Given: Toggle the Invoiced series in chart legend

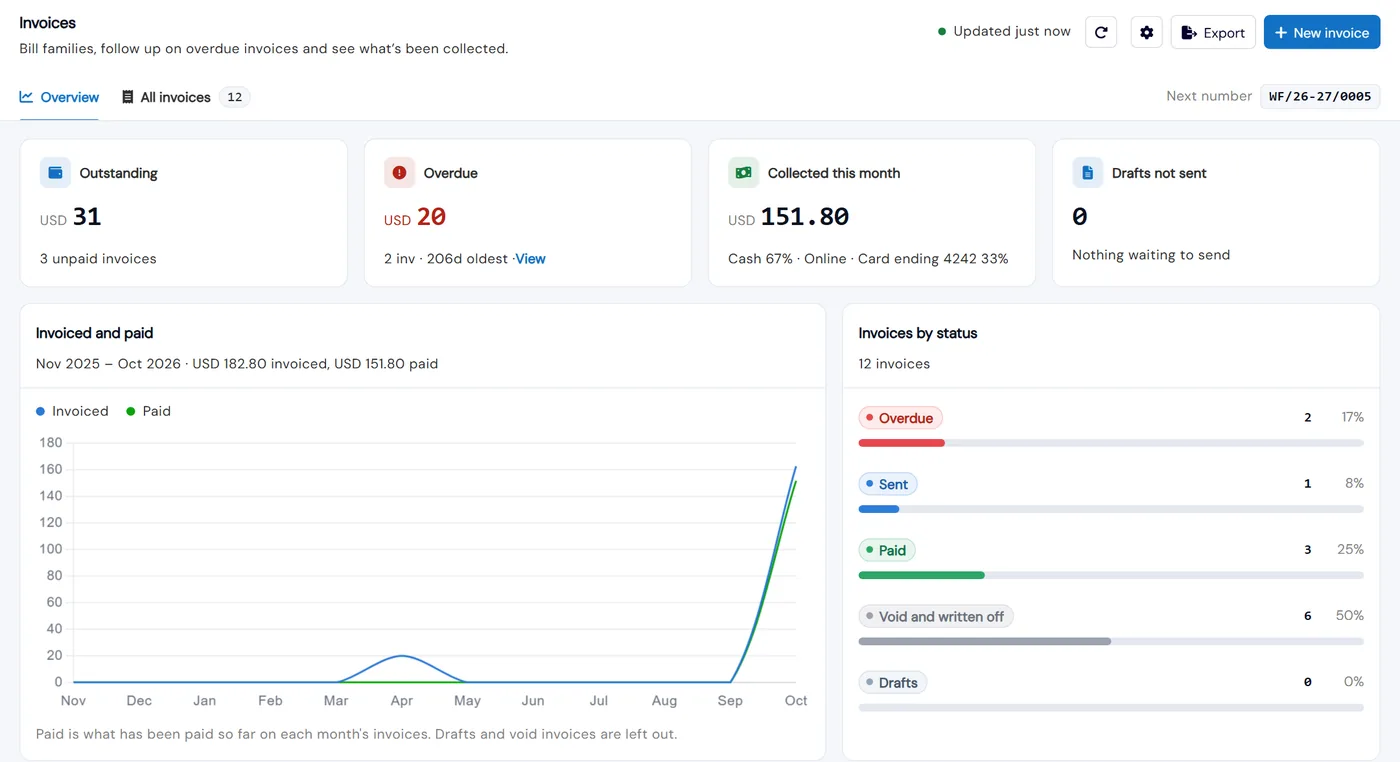Looking at the screenshot, I should coord(72,411).
